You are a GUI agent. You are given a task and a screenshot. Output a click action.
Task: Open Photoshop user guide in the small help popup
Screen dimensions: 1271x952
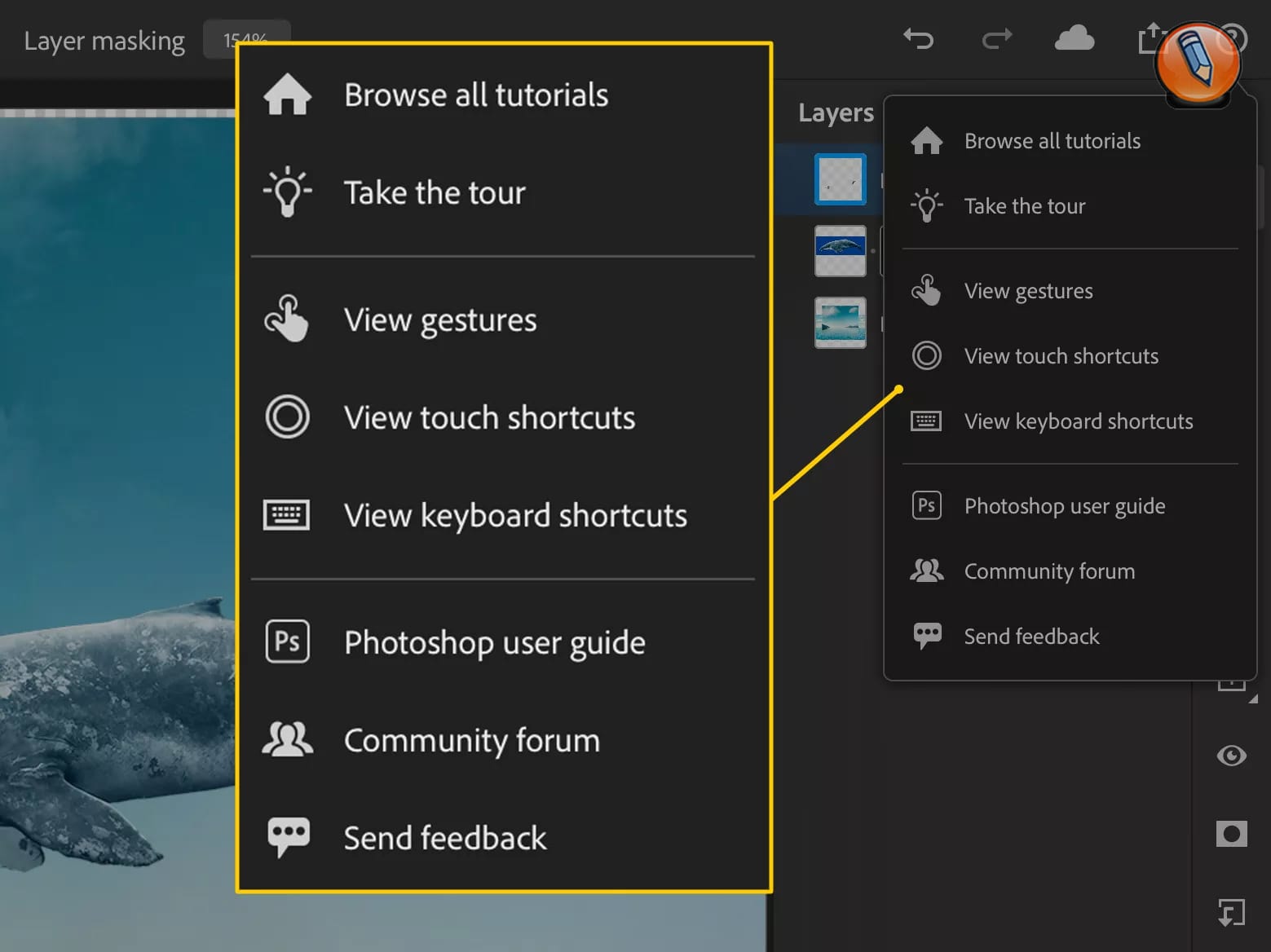pyautogui.click(x=1070, y=506)
